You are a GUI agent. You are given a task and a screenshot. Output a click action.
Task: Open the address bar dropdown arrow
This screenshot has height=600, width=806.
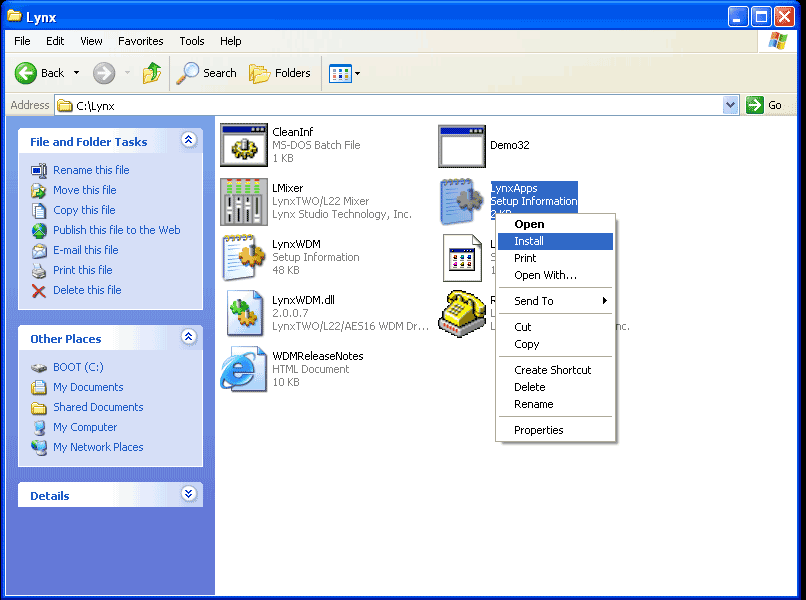pyautogui.click(x=730, y=105)
